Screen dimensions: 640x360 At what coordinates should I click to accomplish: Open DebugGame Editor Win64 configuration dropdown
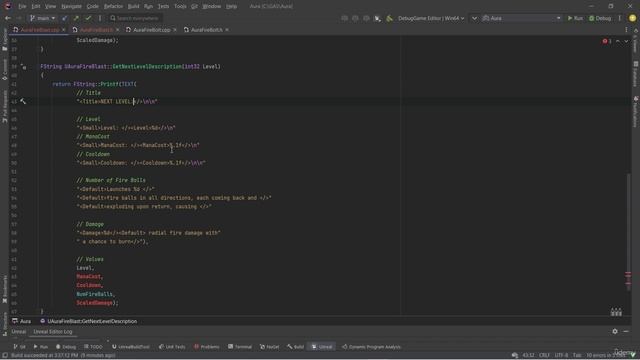point(431,18)
